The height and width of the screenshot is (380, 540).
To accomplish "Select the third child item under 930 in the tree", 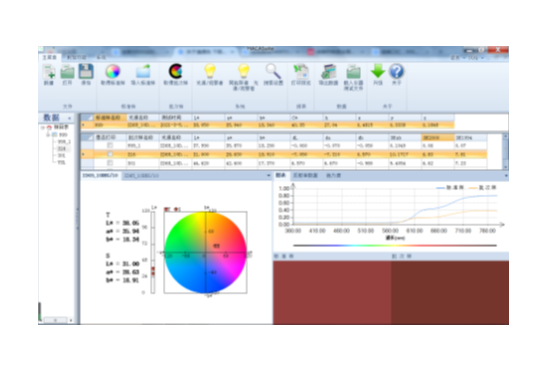I will click(62, 155).
